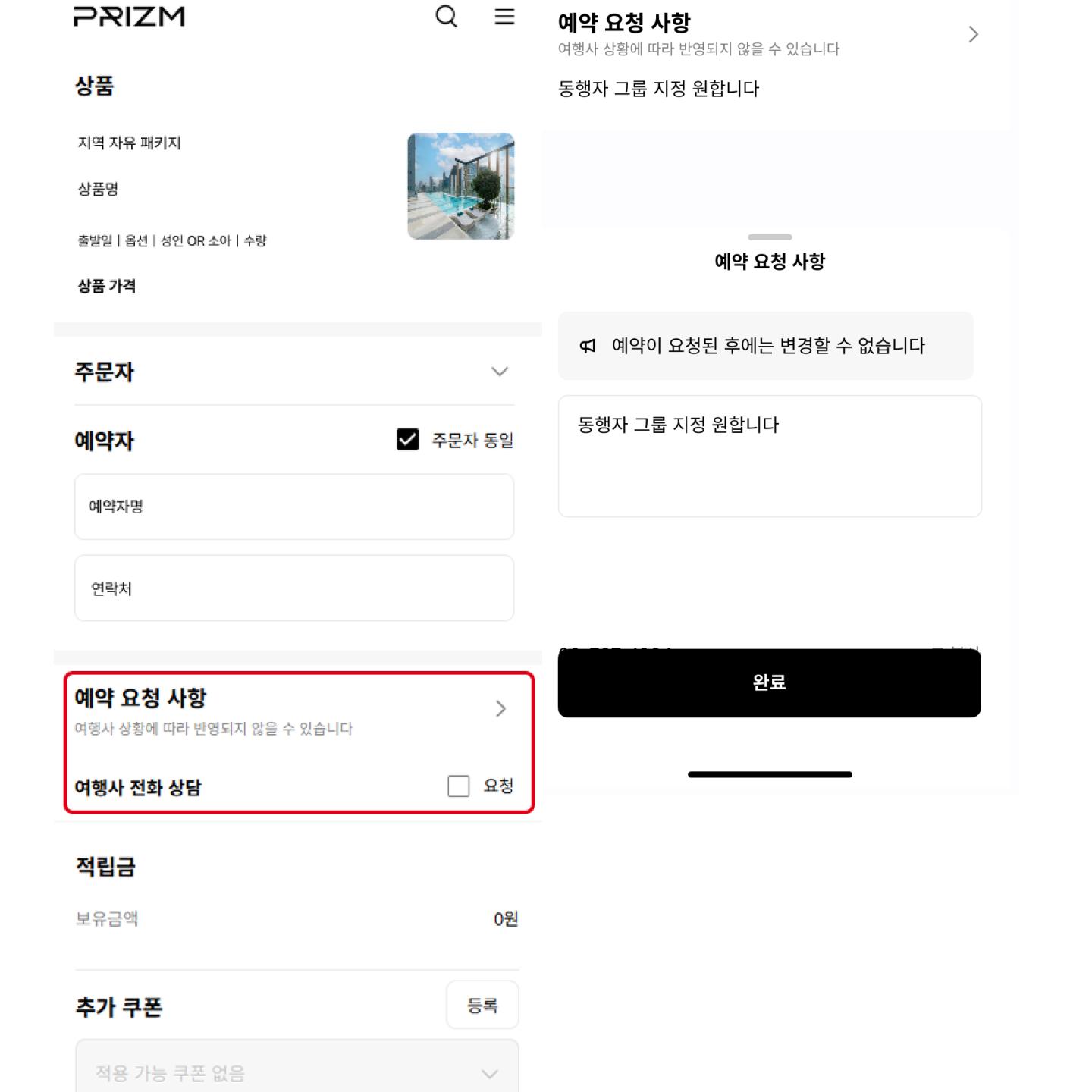Open the hamburger menu

504,17
